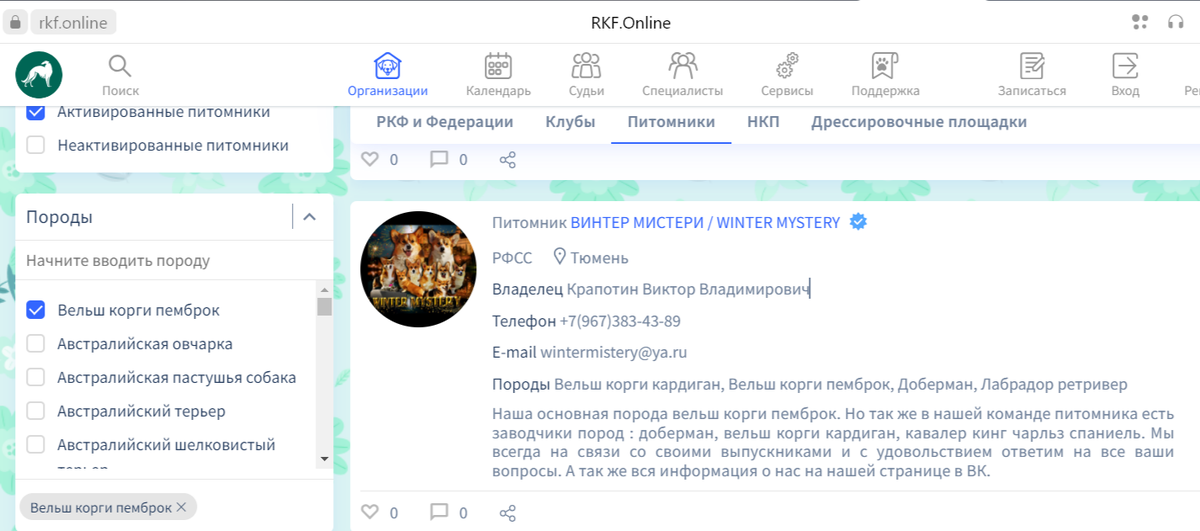1200x531 pixels.
Task: Share the upper kennel card
Action: [507, 160]
